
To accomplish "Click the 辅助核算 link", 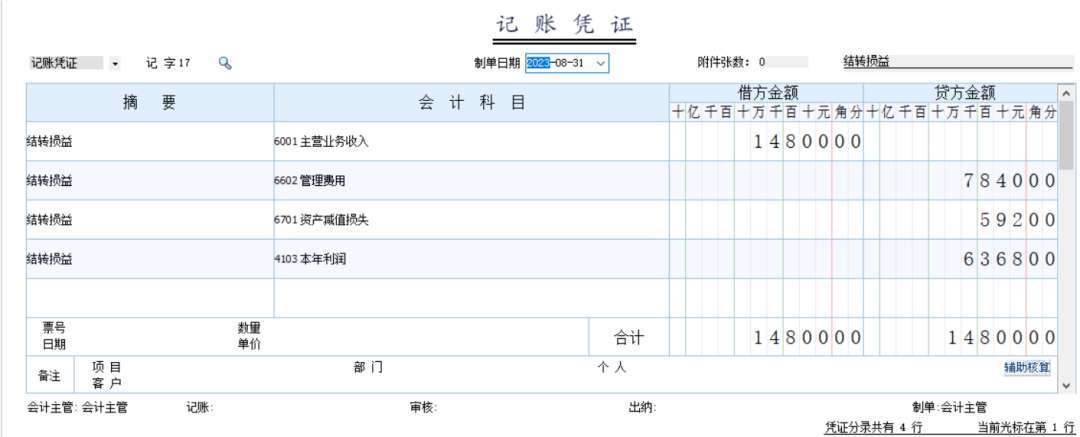I will point(1027,367).
